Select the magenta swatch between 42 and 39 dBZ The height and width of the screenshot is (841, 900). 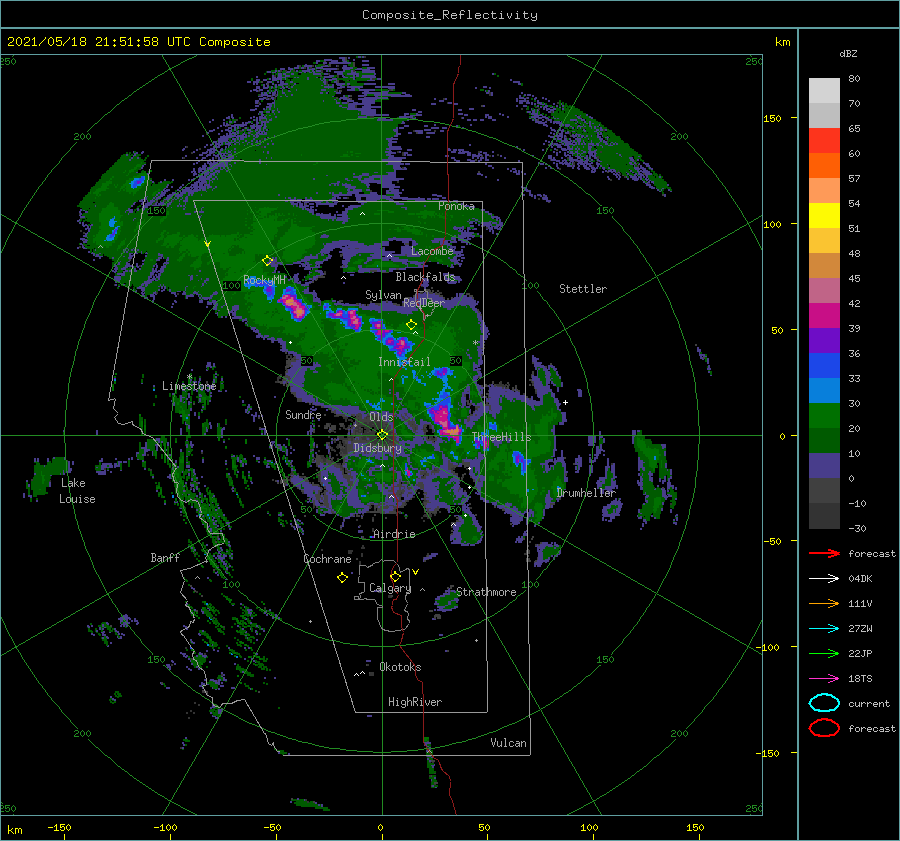(x=824, y=316)
